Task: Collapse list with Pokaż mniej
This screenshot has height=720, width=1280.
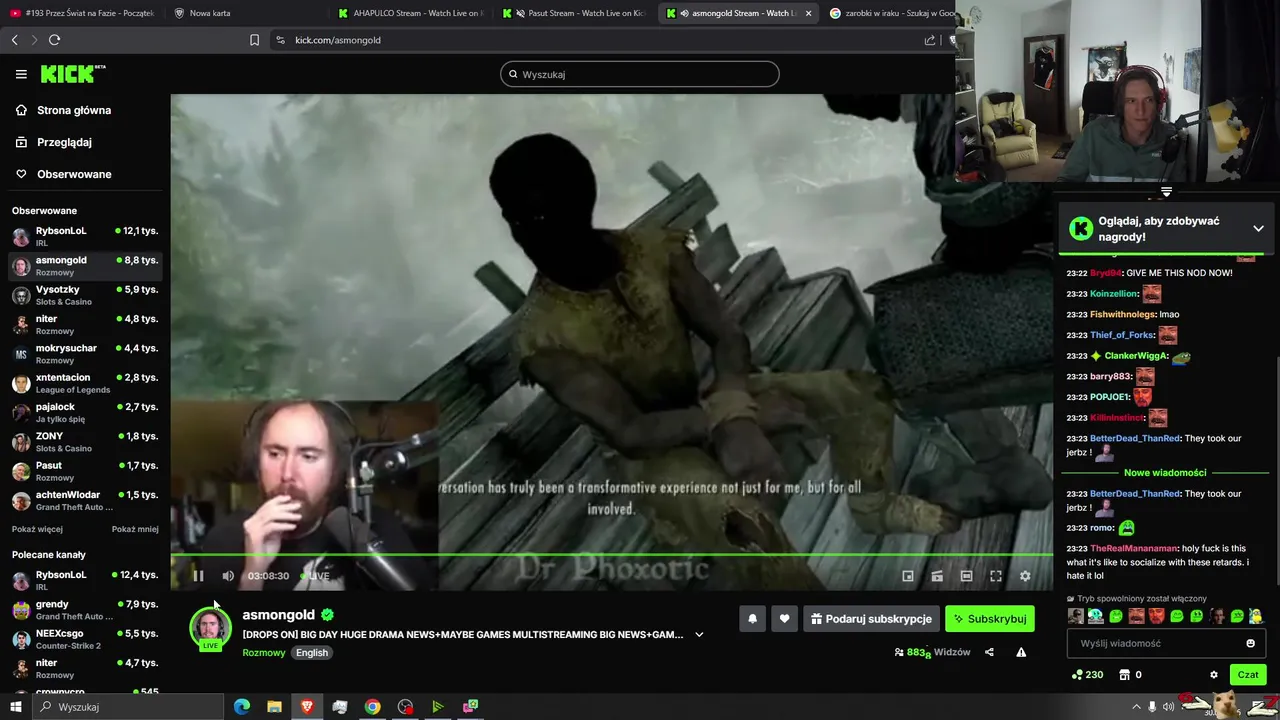Action: pos(135,529)
